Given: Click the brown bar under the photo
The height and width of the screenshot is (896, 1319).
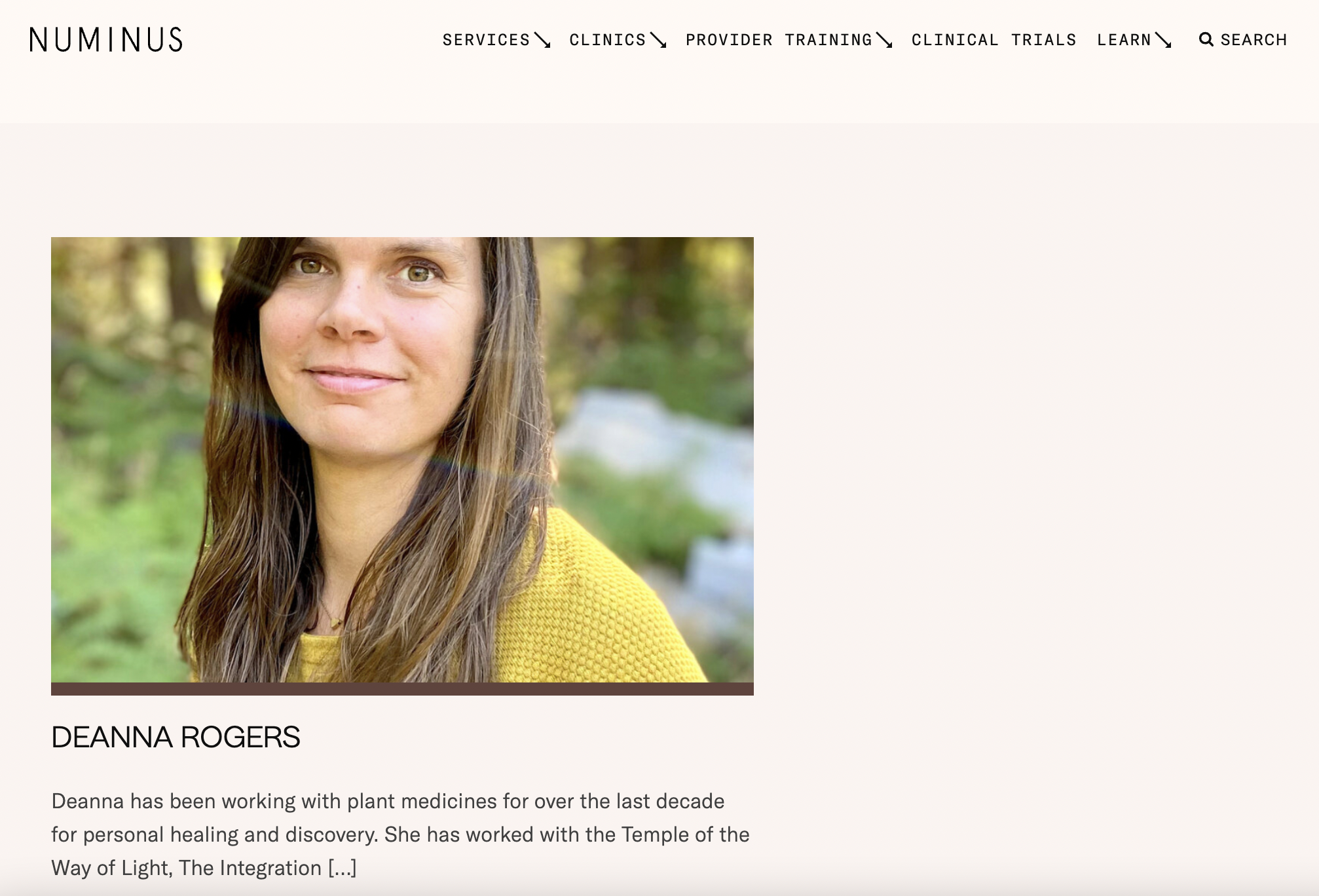Looking at the screenshot, I should point(402,689).
